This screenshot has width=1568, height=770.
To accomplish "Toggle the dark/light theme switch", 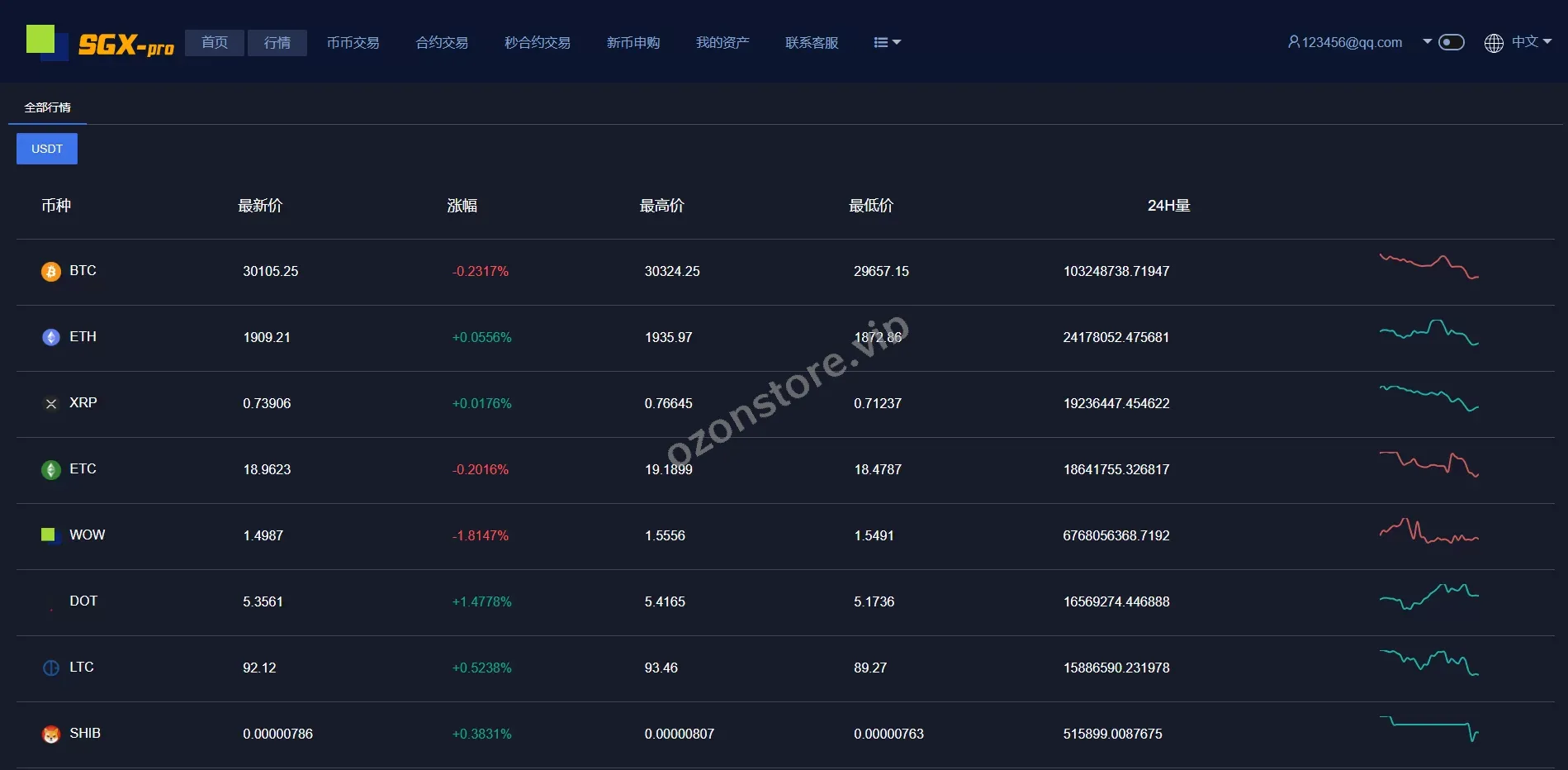I will [1451, 42].
